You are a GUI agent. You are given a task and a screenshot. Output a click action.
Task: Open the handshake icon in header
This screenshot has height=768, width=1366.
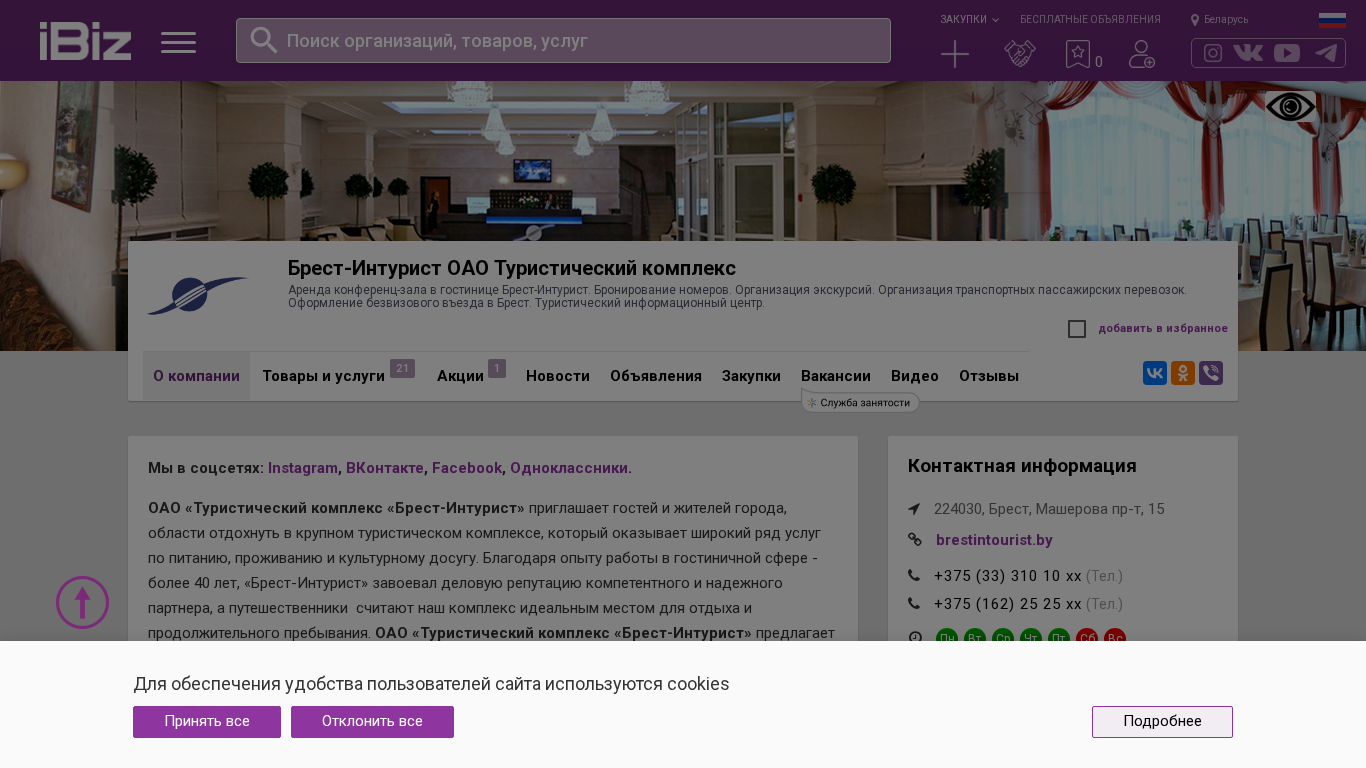[x=1020, y=54]
